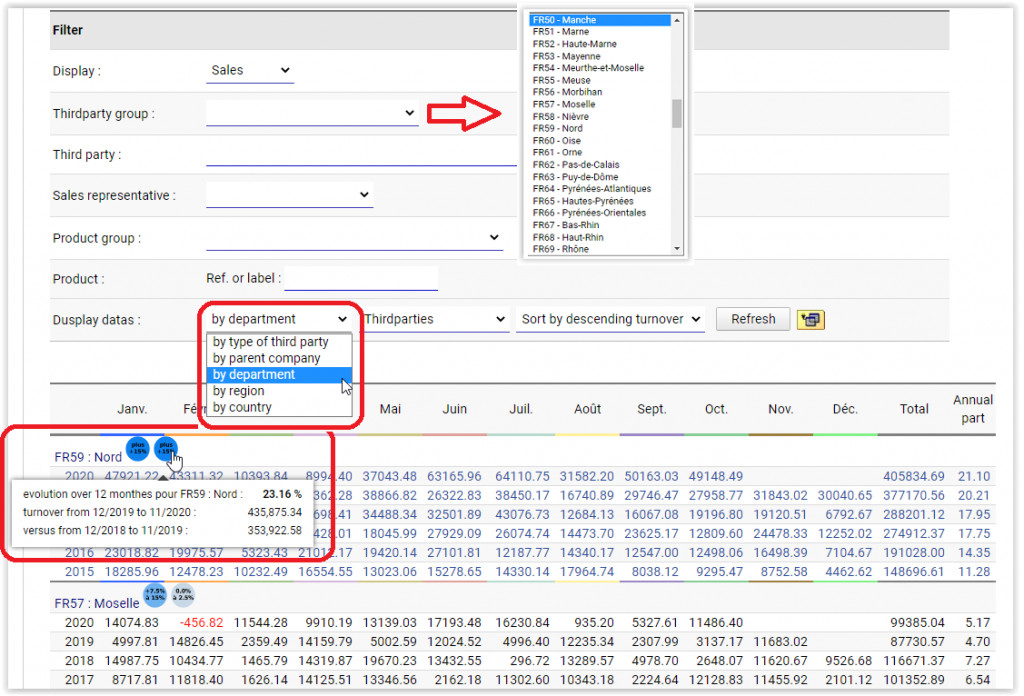Expand the Thirdparty group dropdown

[x=311, y=114]
